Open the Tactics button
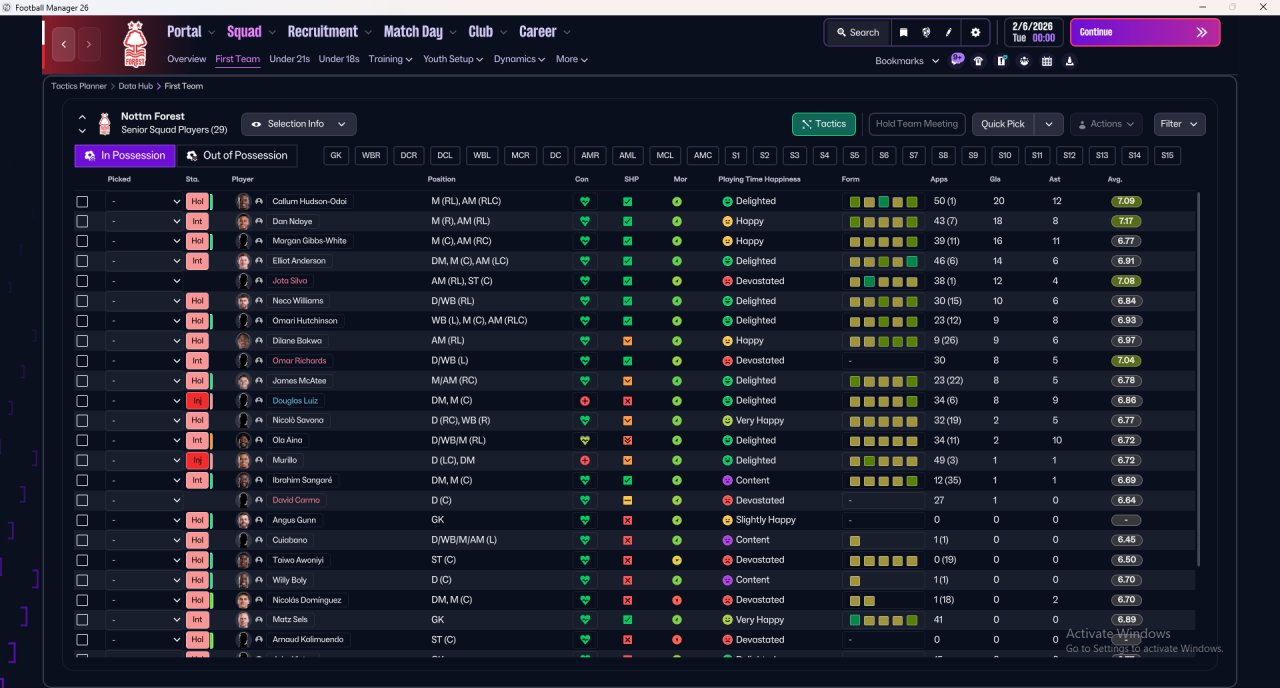1280x688 pixels. tap(824, 124)
